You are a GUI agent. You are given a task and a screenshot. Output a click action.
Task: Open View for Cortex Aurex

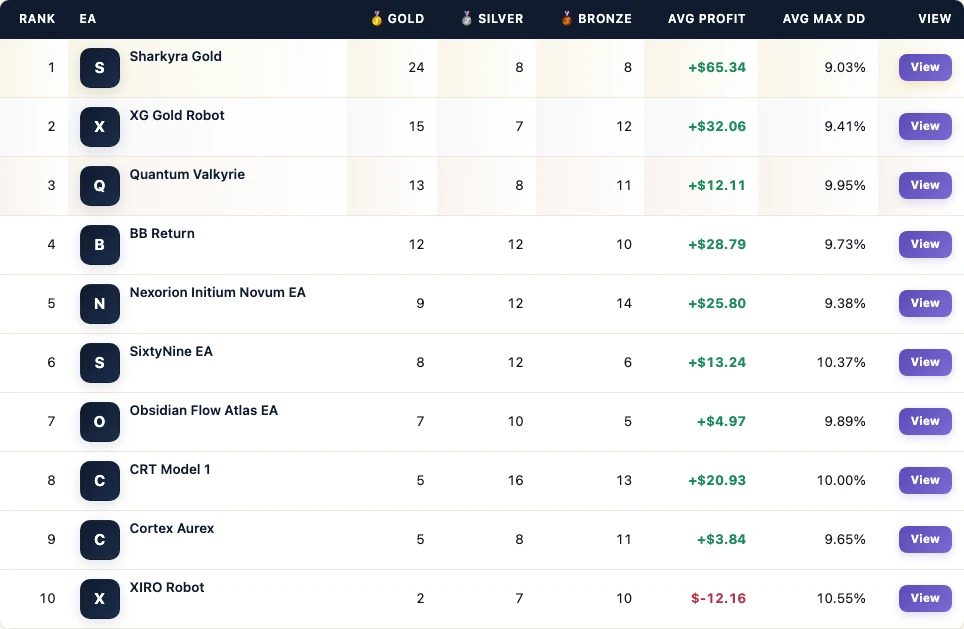click(925, 539)
